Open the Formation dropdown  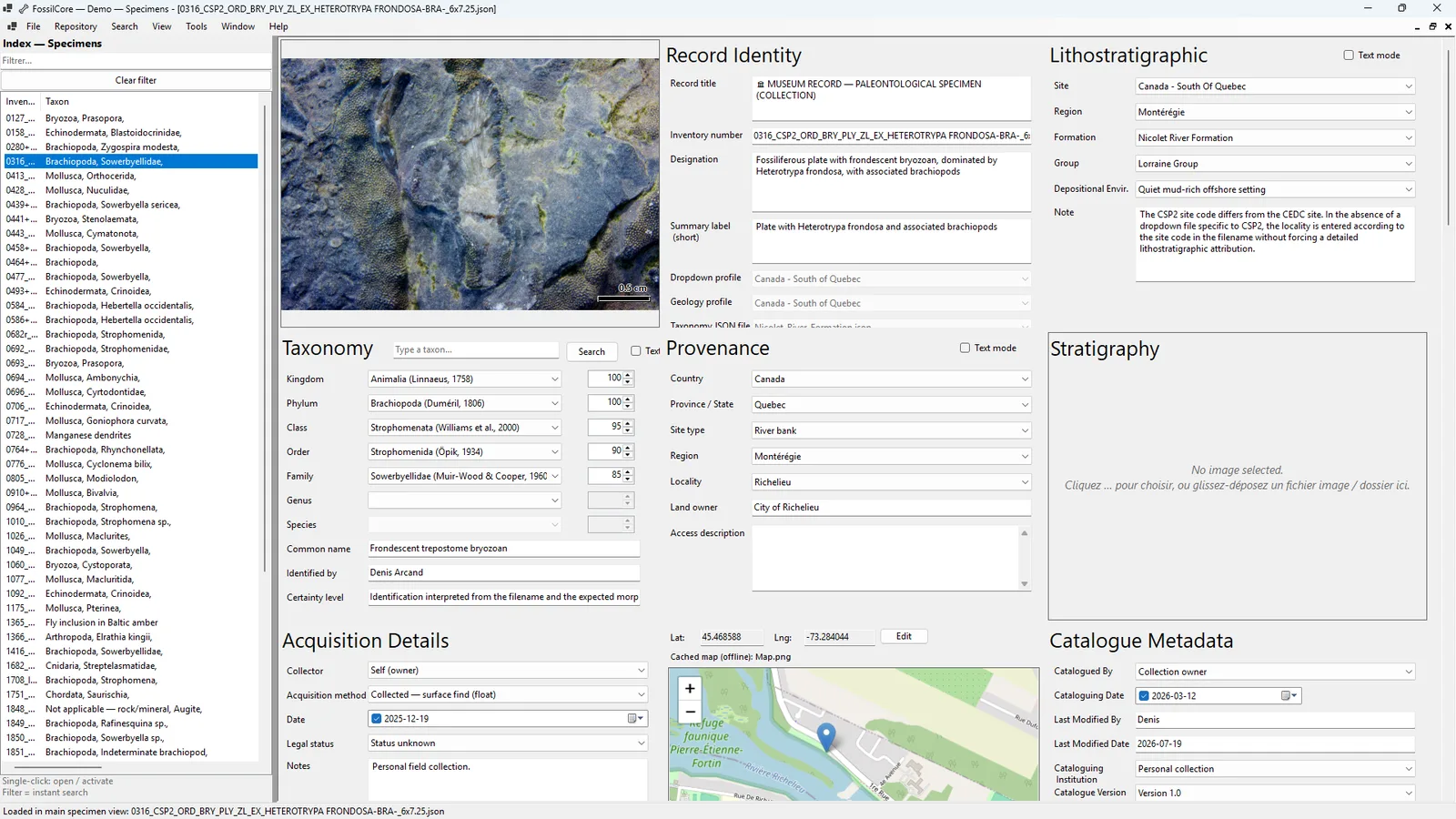[1275, 138]
